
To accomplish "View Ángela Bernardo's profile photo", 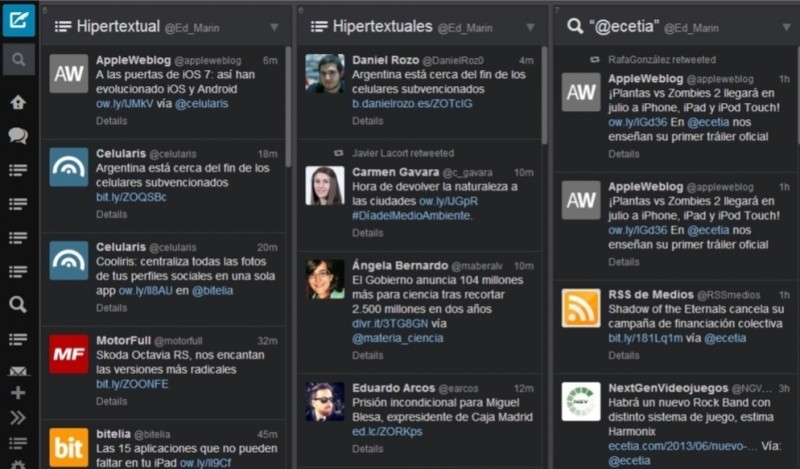I will point(325,279).
